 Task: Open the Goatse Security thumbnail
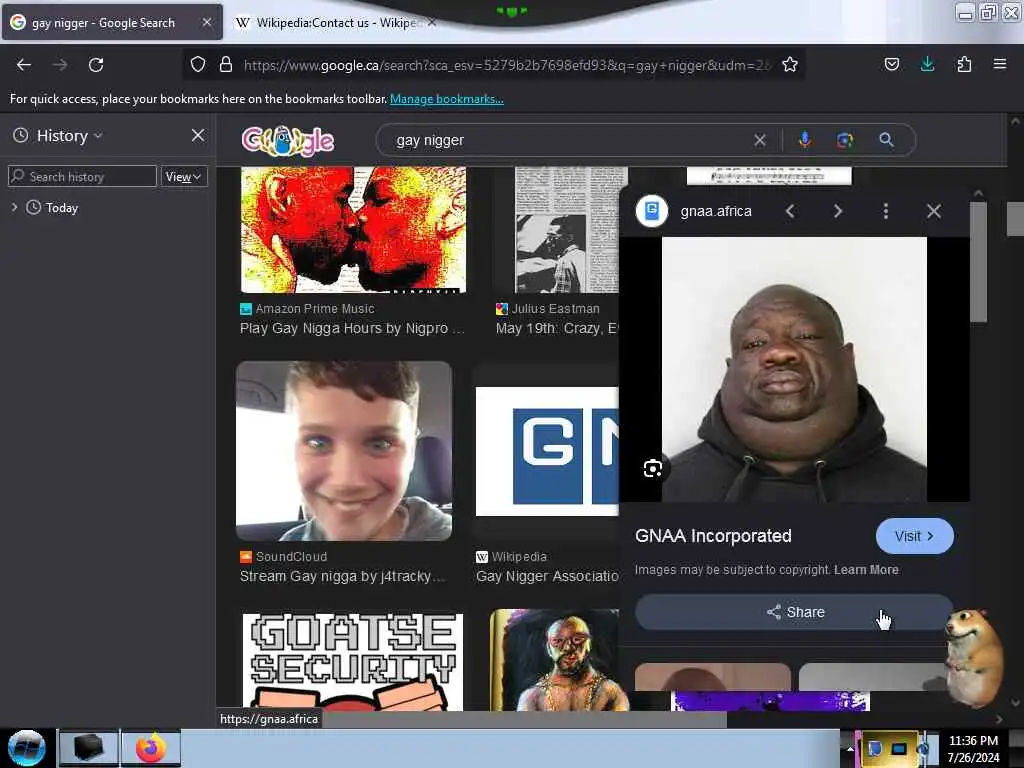(x=353, y=662)
